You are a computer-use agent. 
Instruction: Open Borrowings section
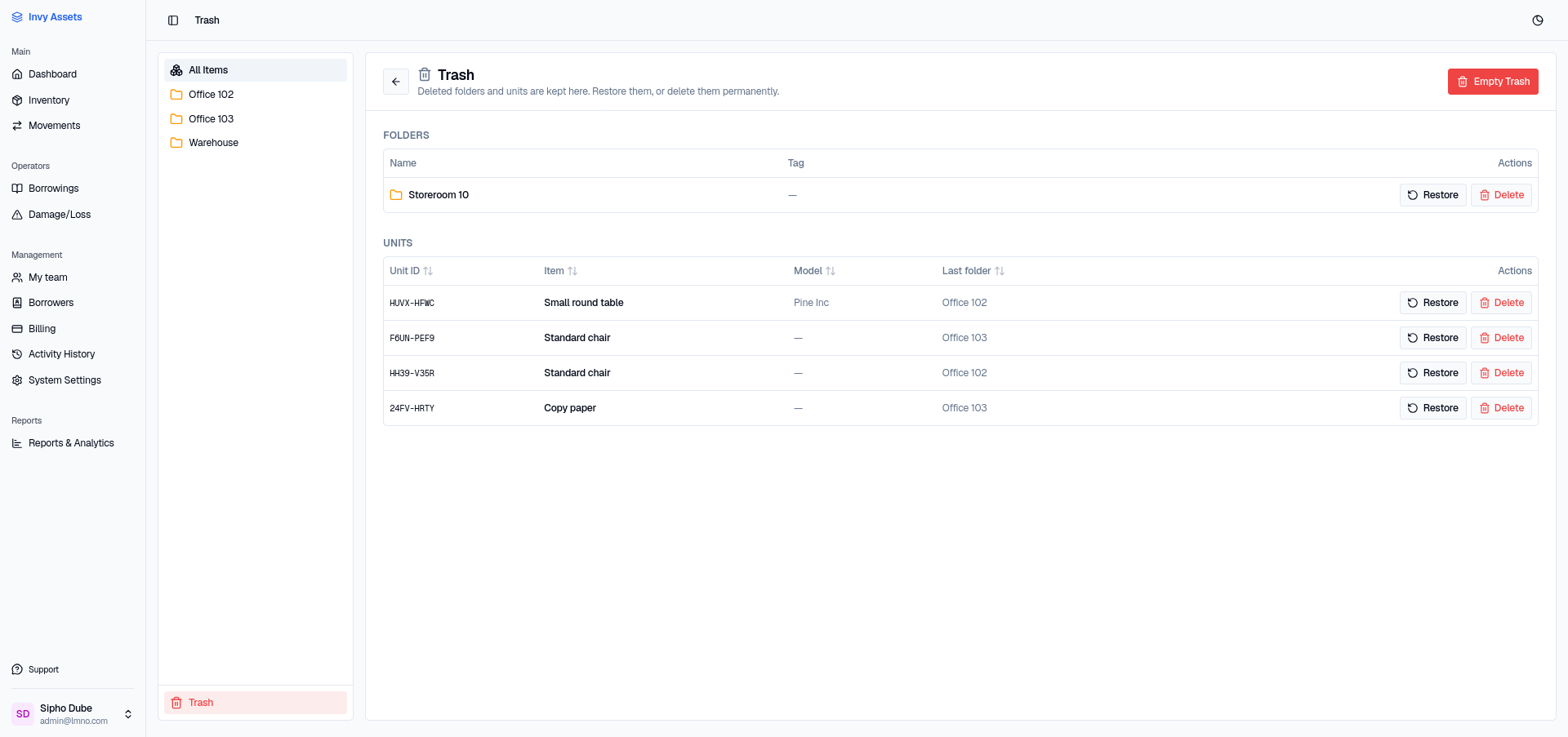[x=73, y=189]
